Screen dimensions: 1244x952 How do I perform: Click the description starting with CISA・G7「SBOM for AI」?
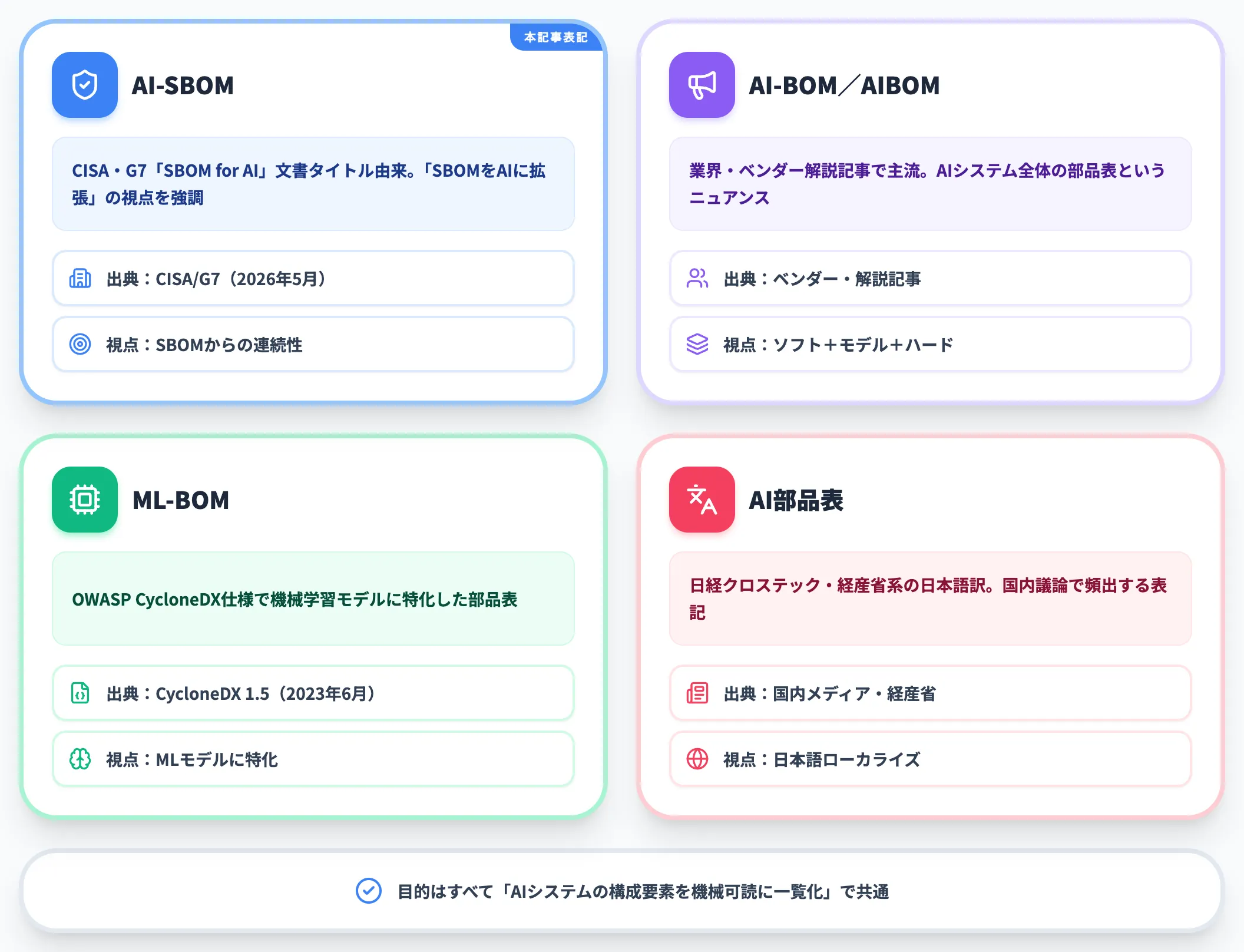[x=309, y=184]
